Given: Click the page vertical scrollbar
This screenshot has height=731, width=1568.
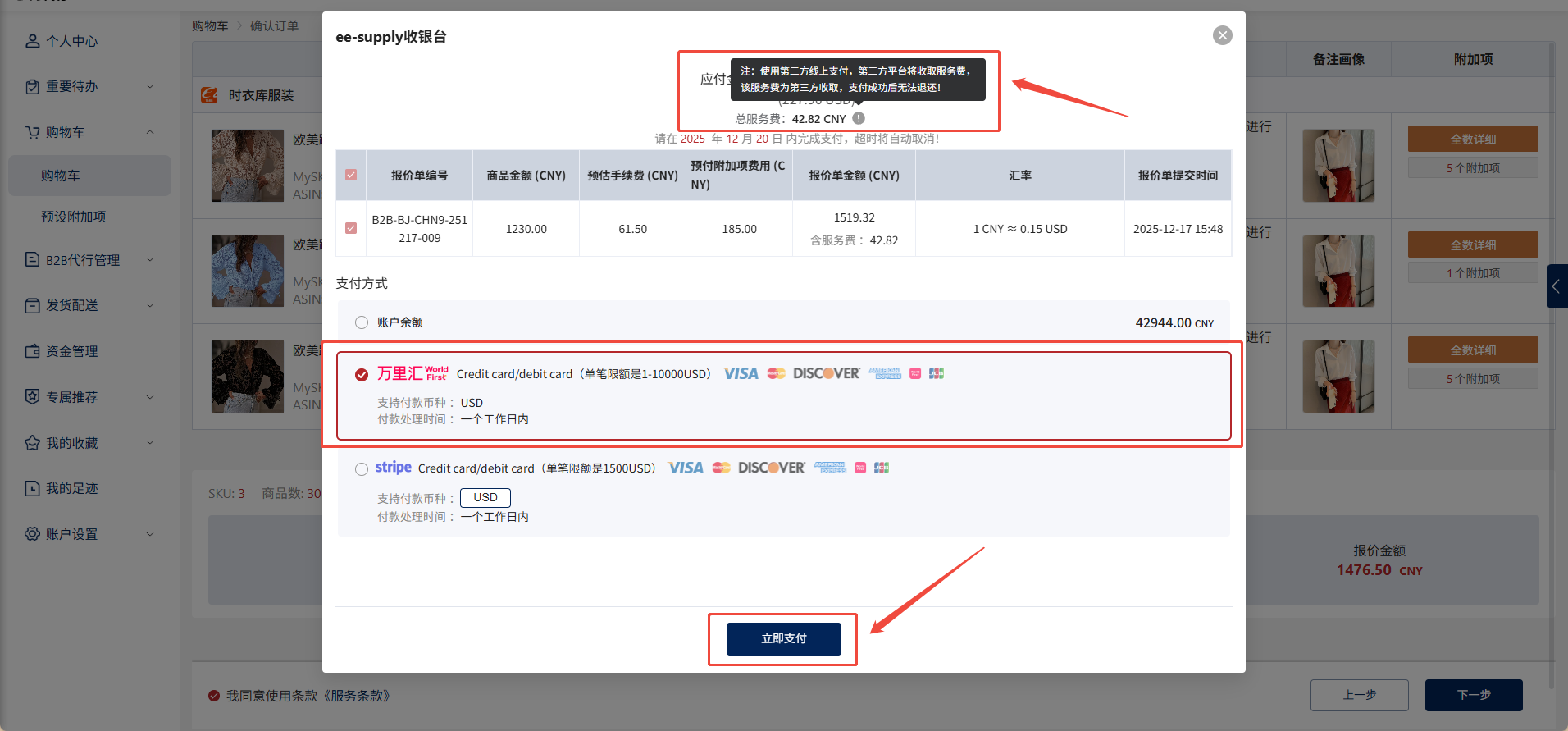Looking at the screenshot, I should 1551,365.
